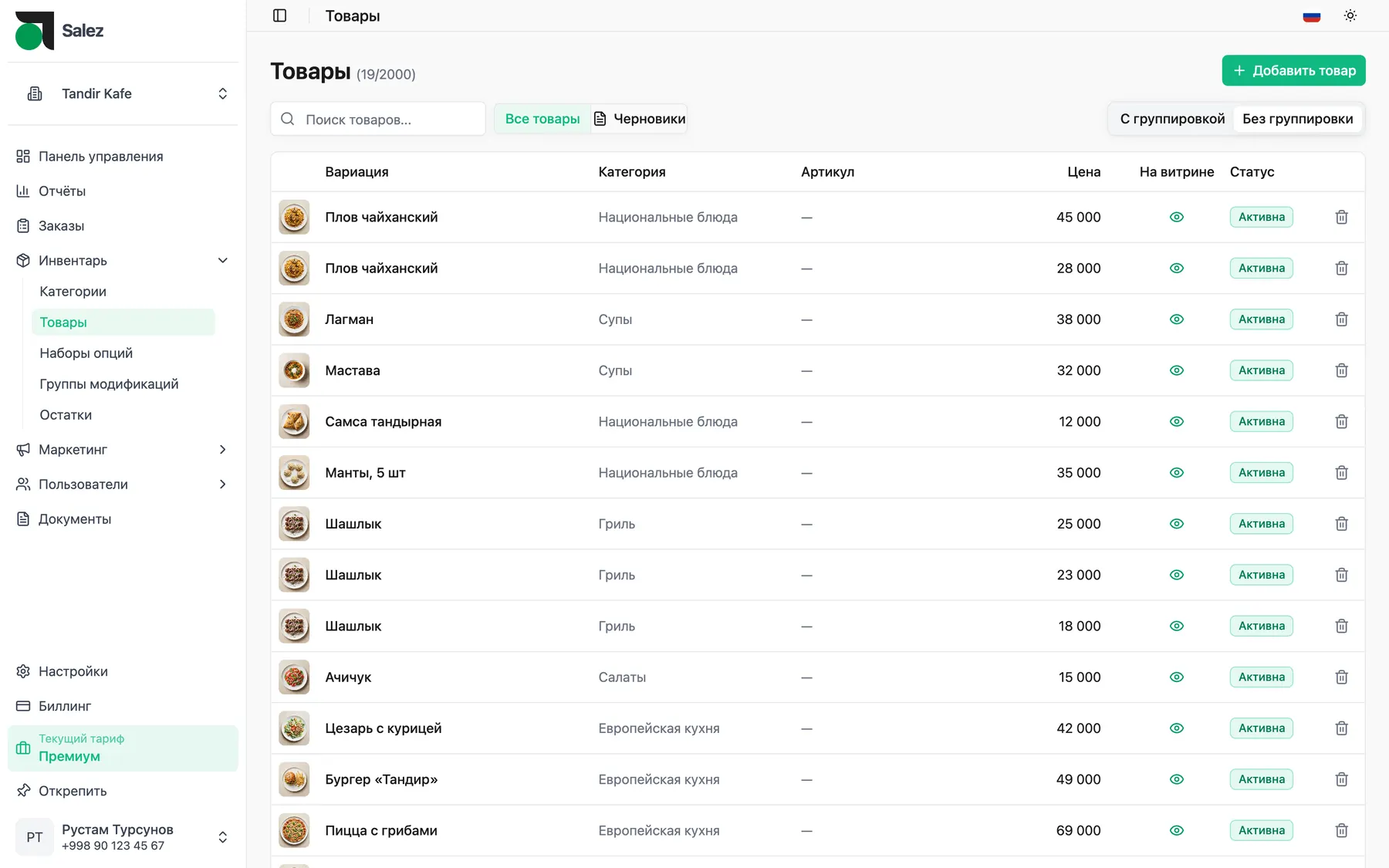This screenshot has height=868, width=1389.
Task: Delete Самса тандырная with trash icon
Action: point(1342,421)
